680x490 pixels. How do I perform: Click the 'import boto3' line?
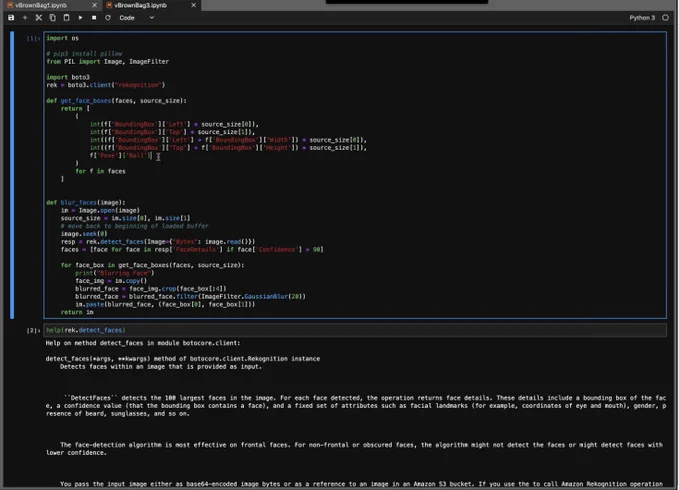pyautogui.click(x=68, y=77)
